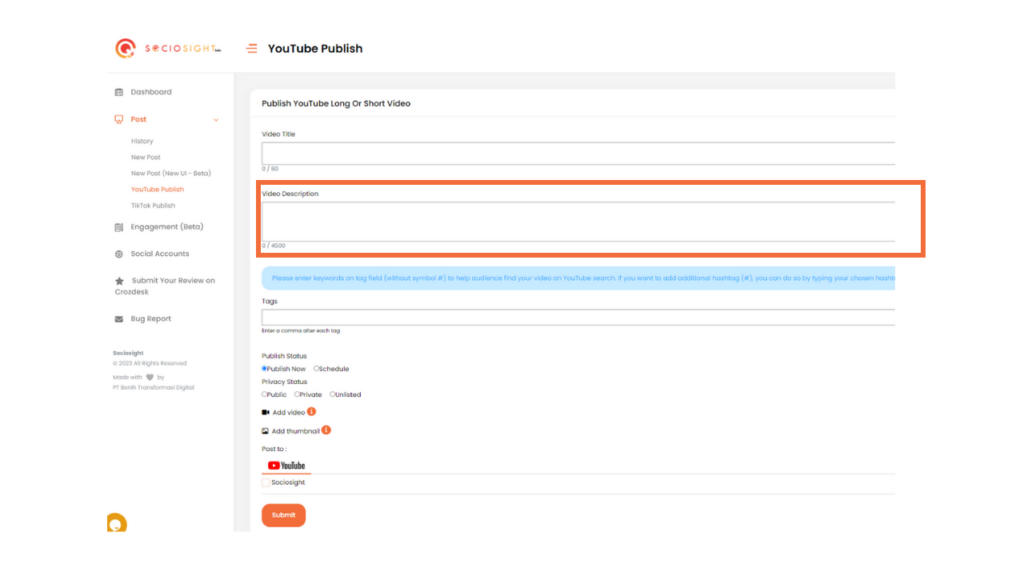Click the Social Accounts globe icon
Viewport: 1024px width, 576px height.
tap(119, 254)
